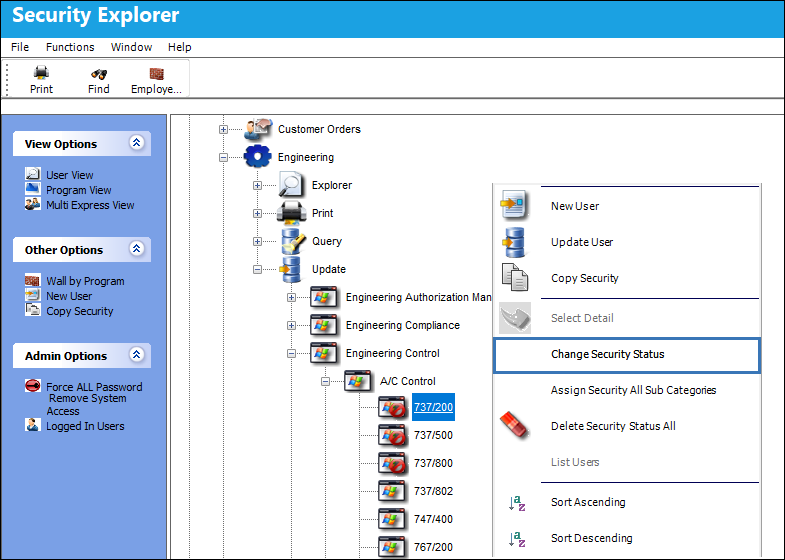The image size is (785, 560).
Task: Click the red Force ALL Password icon
Action: (x=33, y=385)
